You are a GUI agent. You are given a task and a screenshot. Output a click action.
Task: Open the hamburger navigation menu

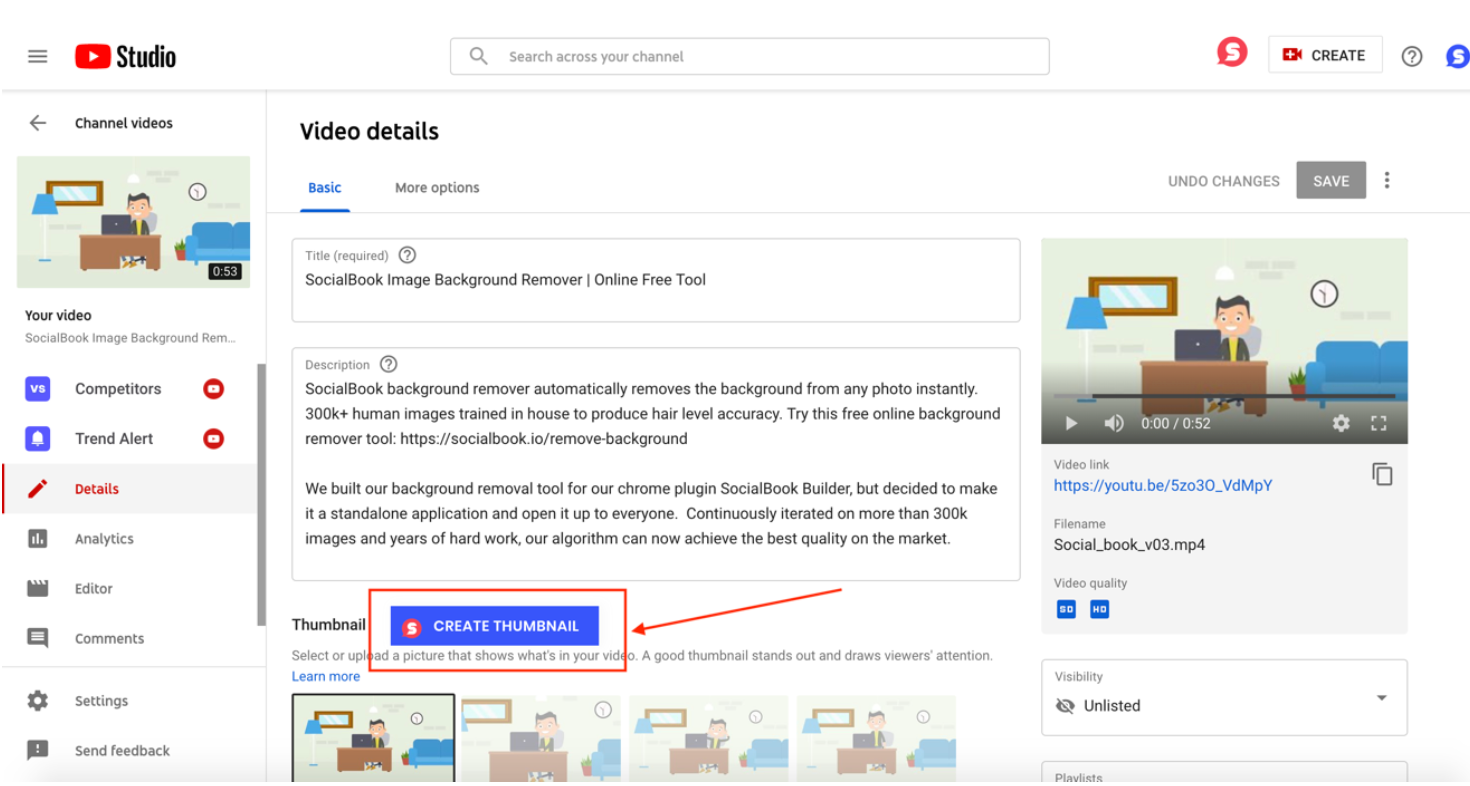click(x=38, y=56)
